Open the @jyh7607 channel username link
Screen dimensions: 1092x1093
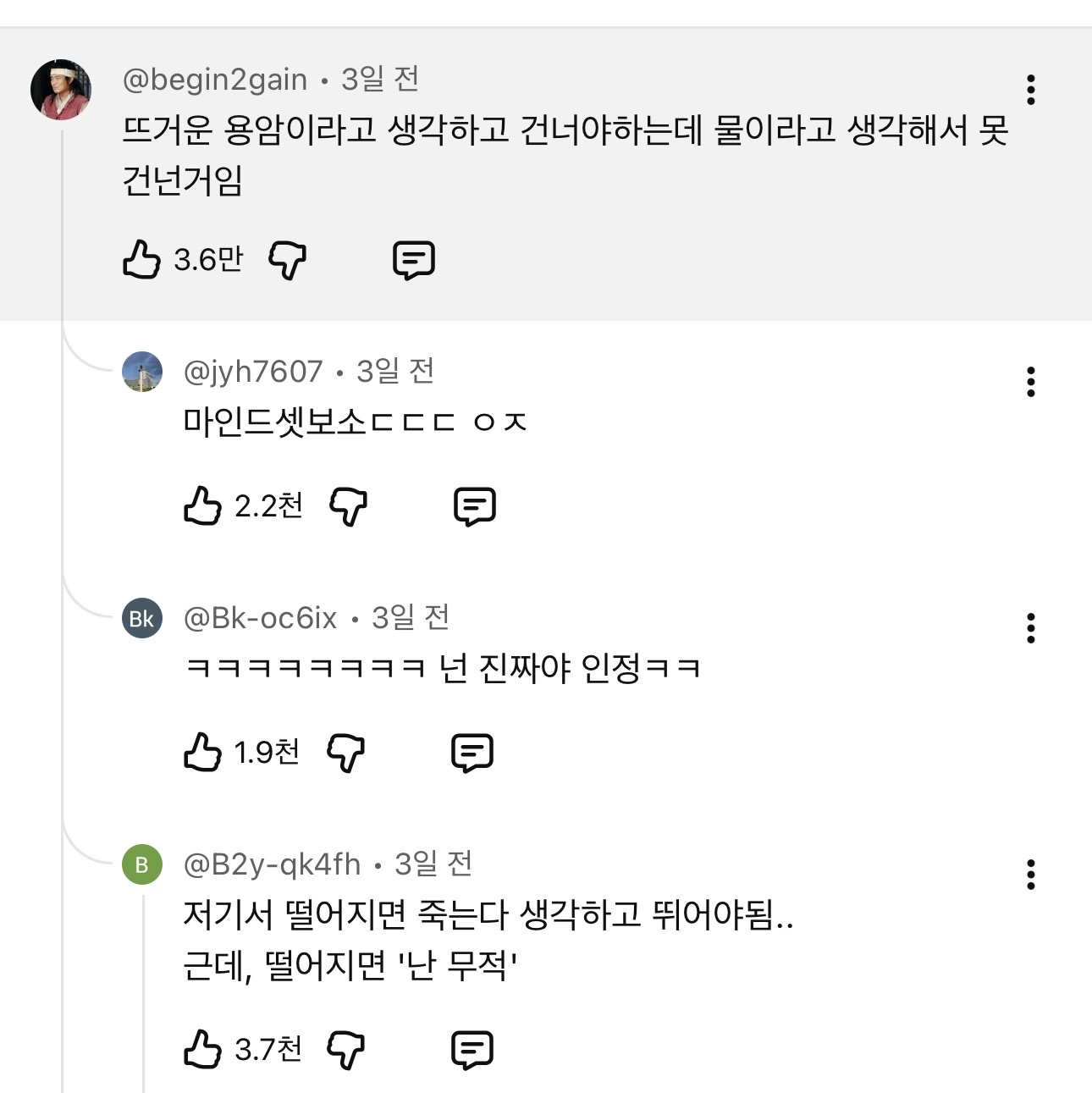(x=253, y=372)
